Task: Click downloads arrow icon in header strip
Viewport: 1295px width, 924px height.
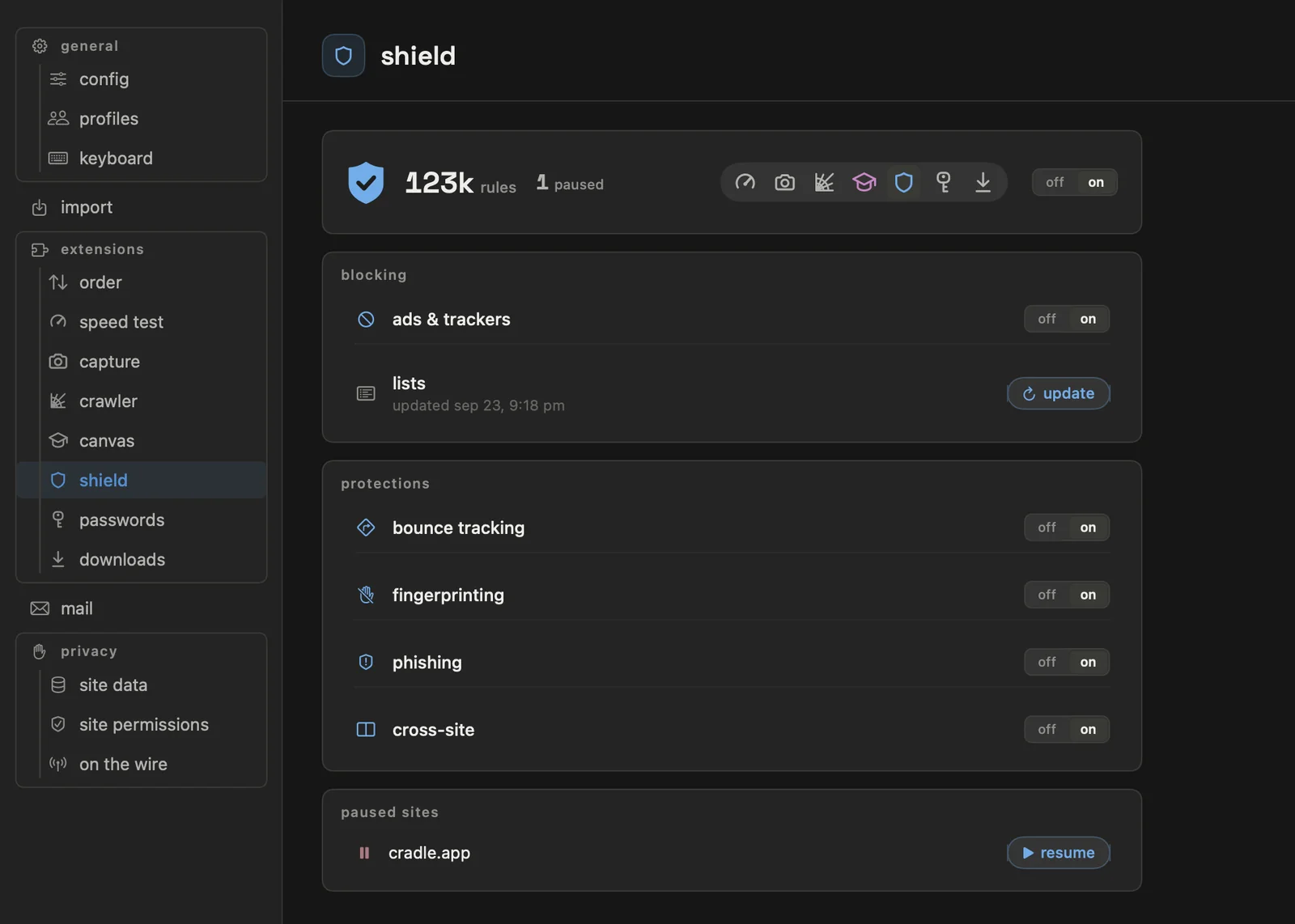Action: (x=983, y=182)
